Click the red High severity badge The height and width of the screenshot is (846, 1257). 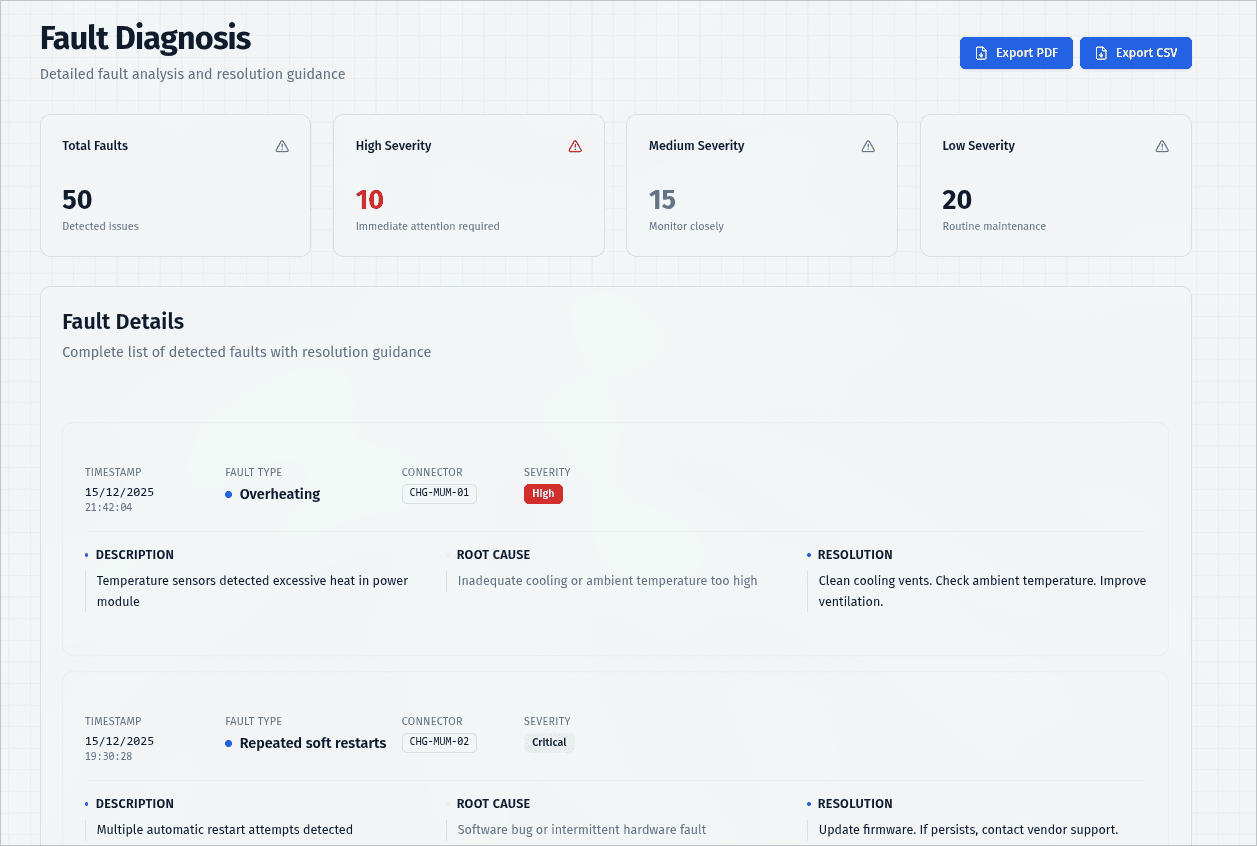pyautogui.click(x=543, y=493)
